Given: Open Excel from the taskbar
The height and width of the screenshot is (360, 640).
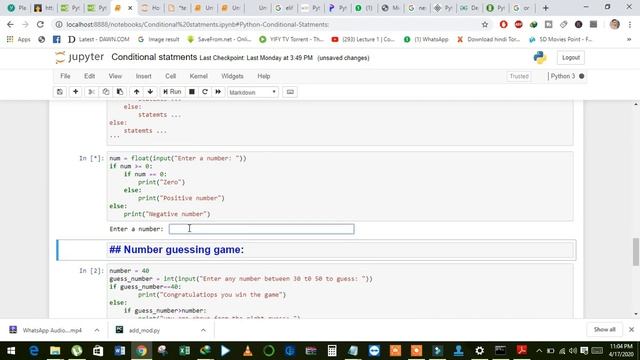Looking at the screenshot, I should [184, 351].
